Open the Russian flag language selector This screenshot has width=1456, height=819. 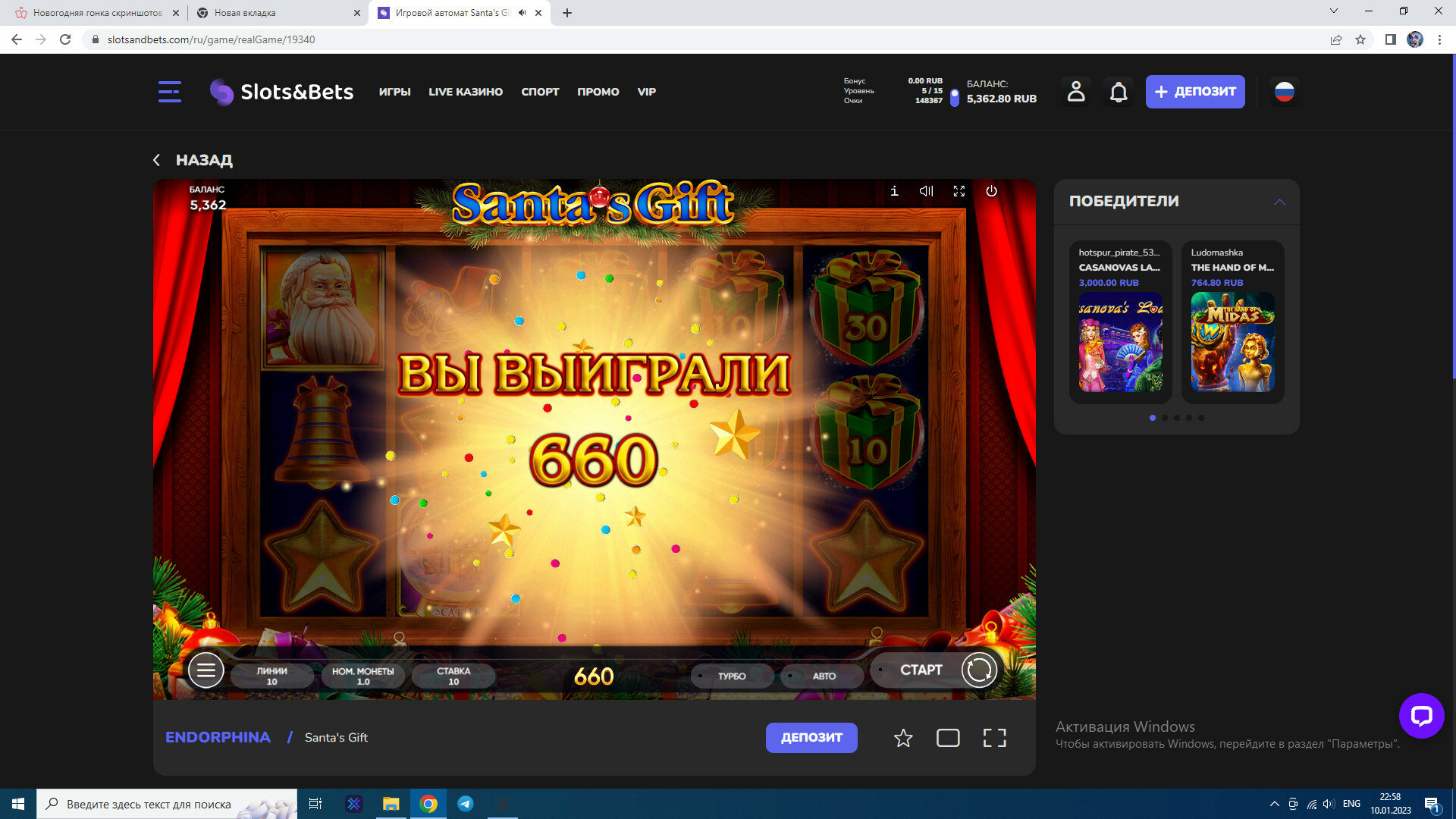tap(1284, 92)
